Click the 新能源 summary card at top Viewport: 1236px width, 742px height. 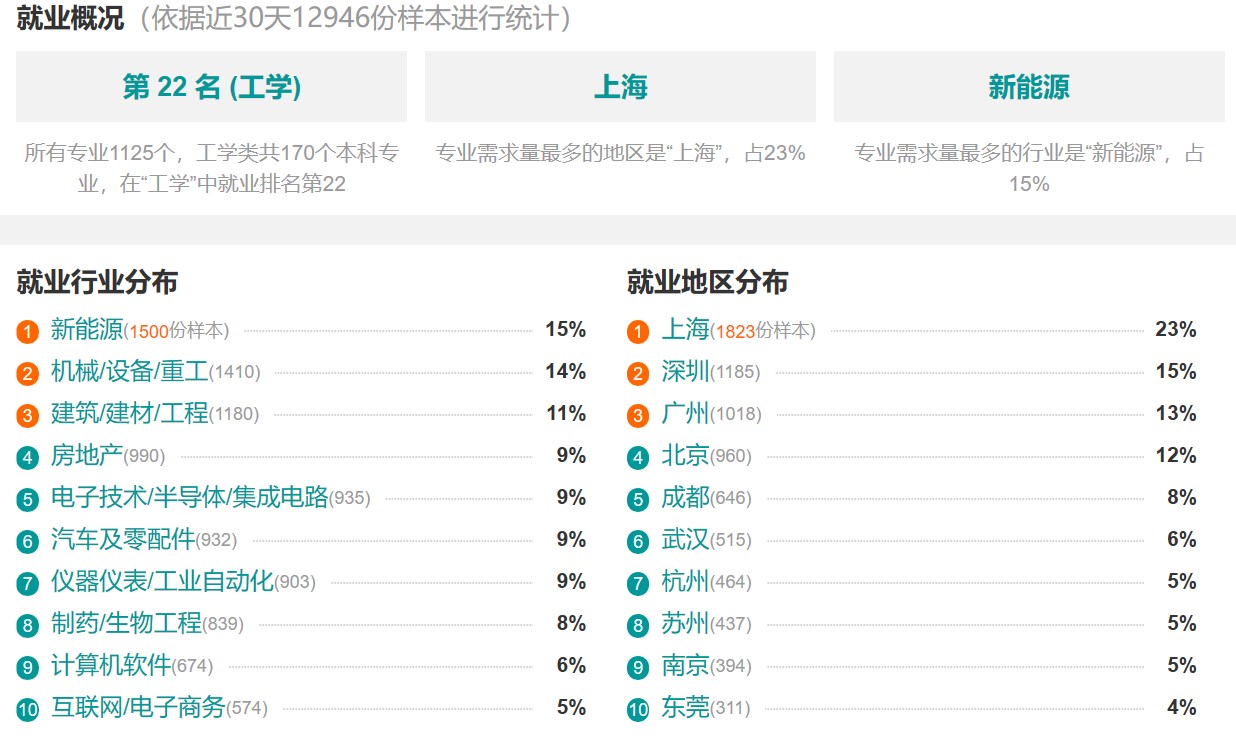[1029, 87]
